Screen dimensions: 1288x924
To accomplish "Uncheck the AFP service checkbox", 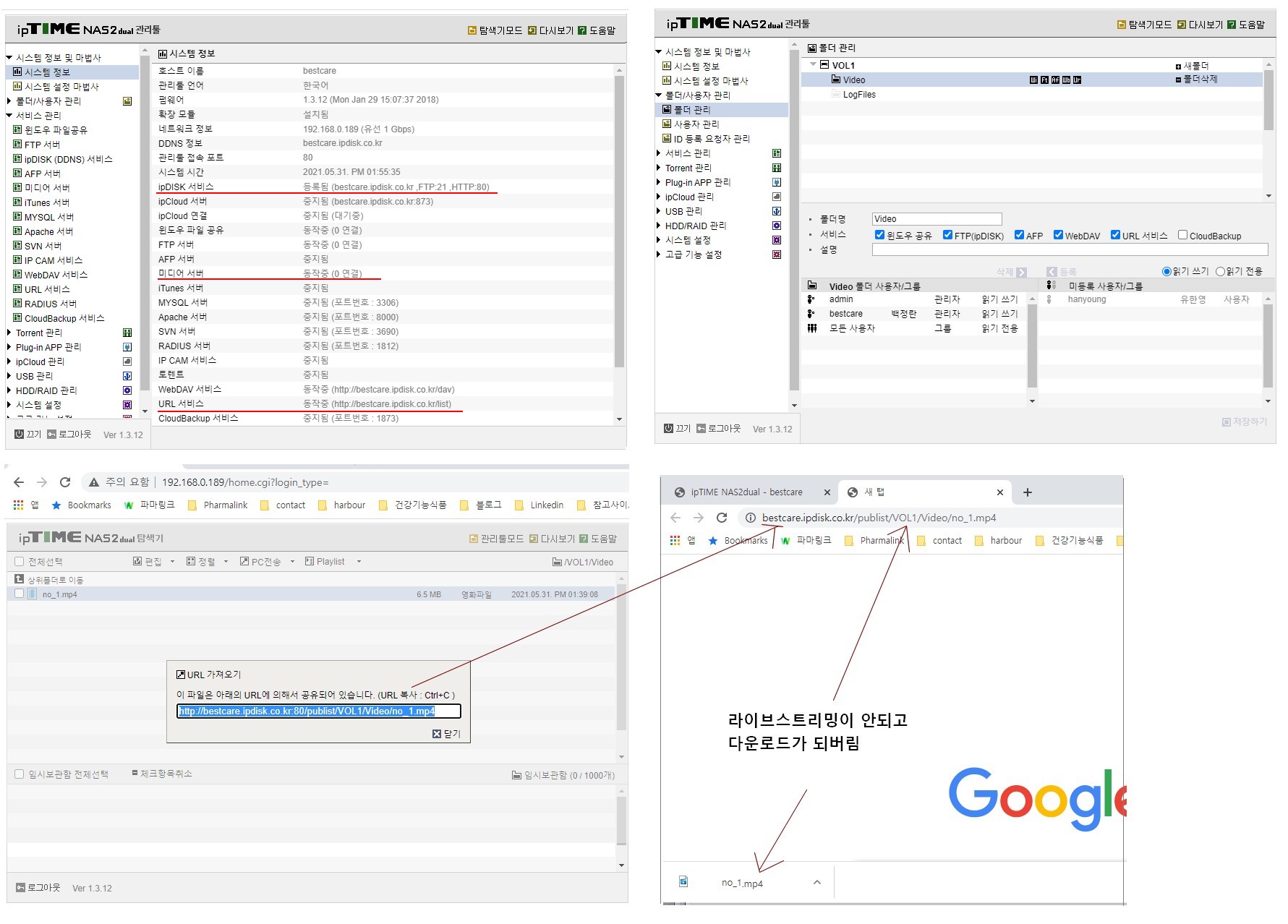I will pos(1019,235).
